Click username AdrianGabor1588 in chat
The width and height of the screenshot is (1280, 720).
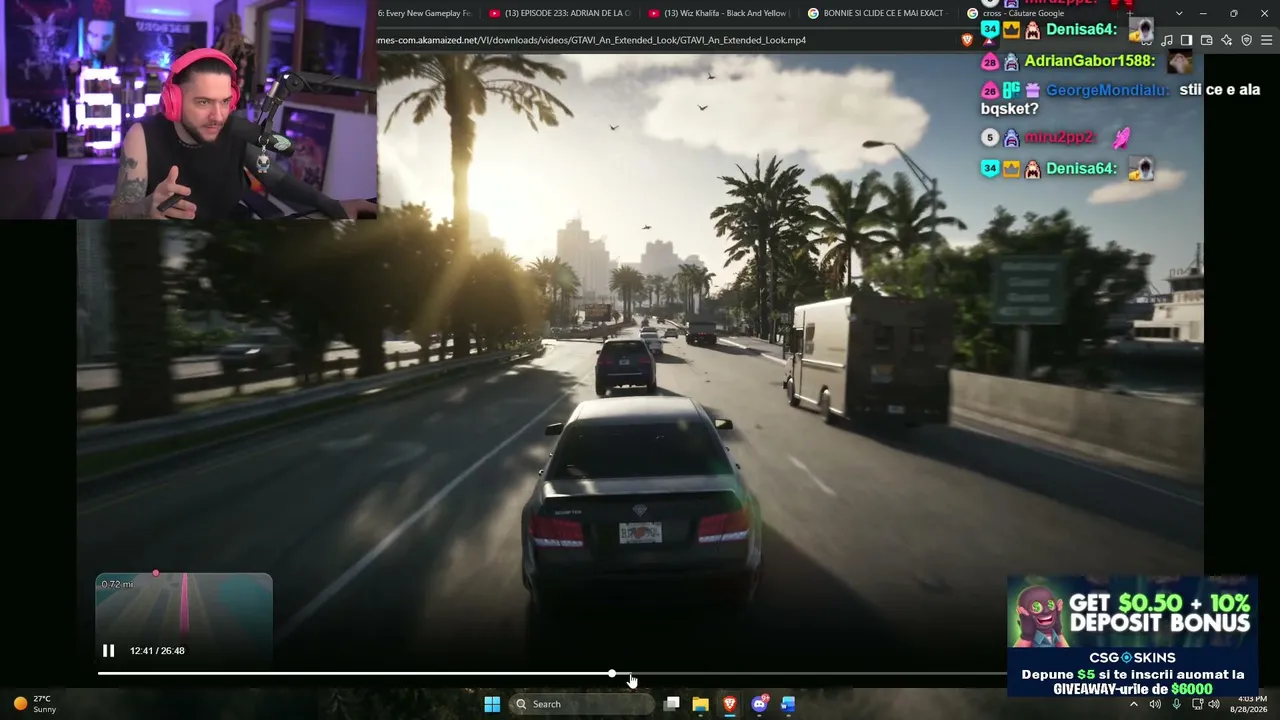[x=1090, y=61]
